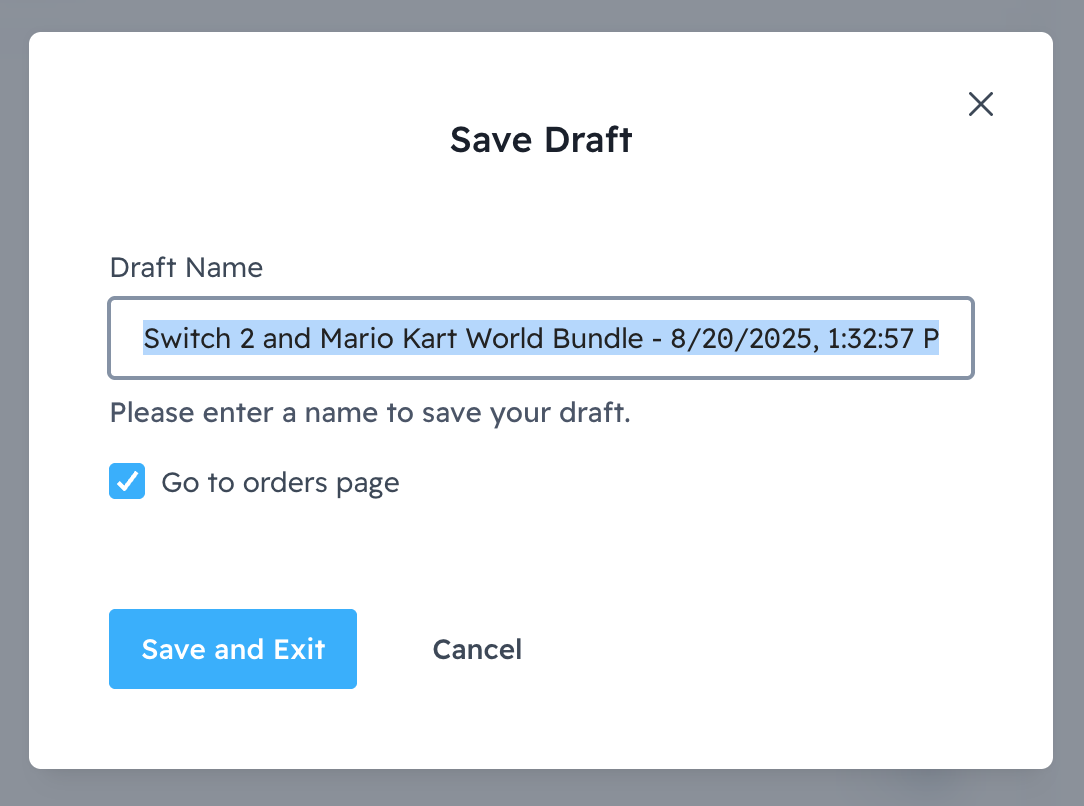The height and width of the screenshot is (806, 1084).
Task: Click the "Go to orders page" label
Action: [x=280, y=483]
